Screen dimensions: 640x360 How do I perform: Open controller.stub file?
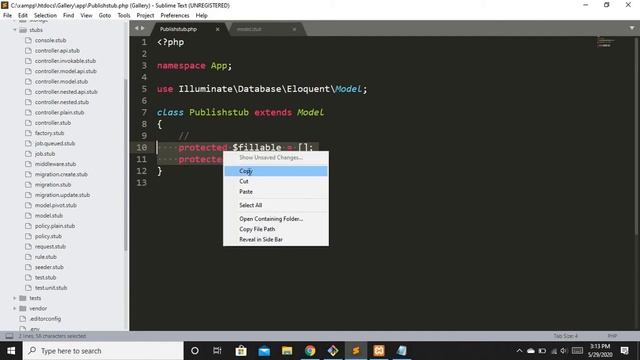pyautogui.click(x=53, y=123)
